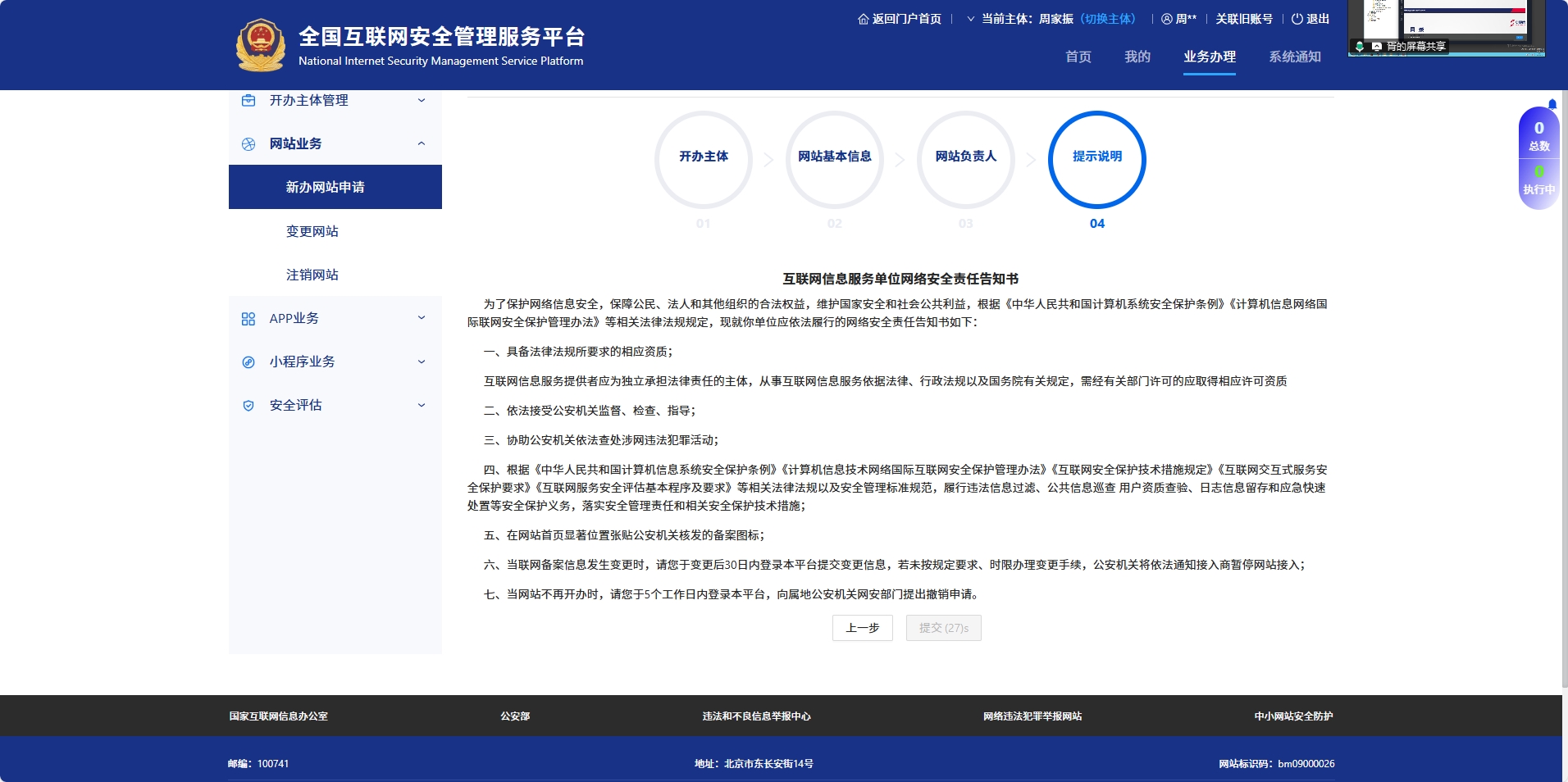Click the globe icon beside 网站业务
1568x782 pixels.
click(x=248, y=144)
